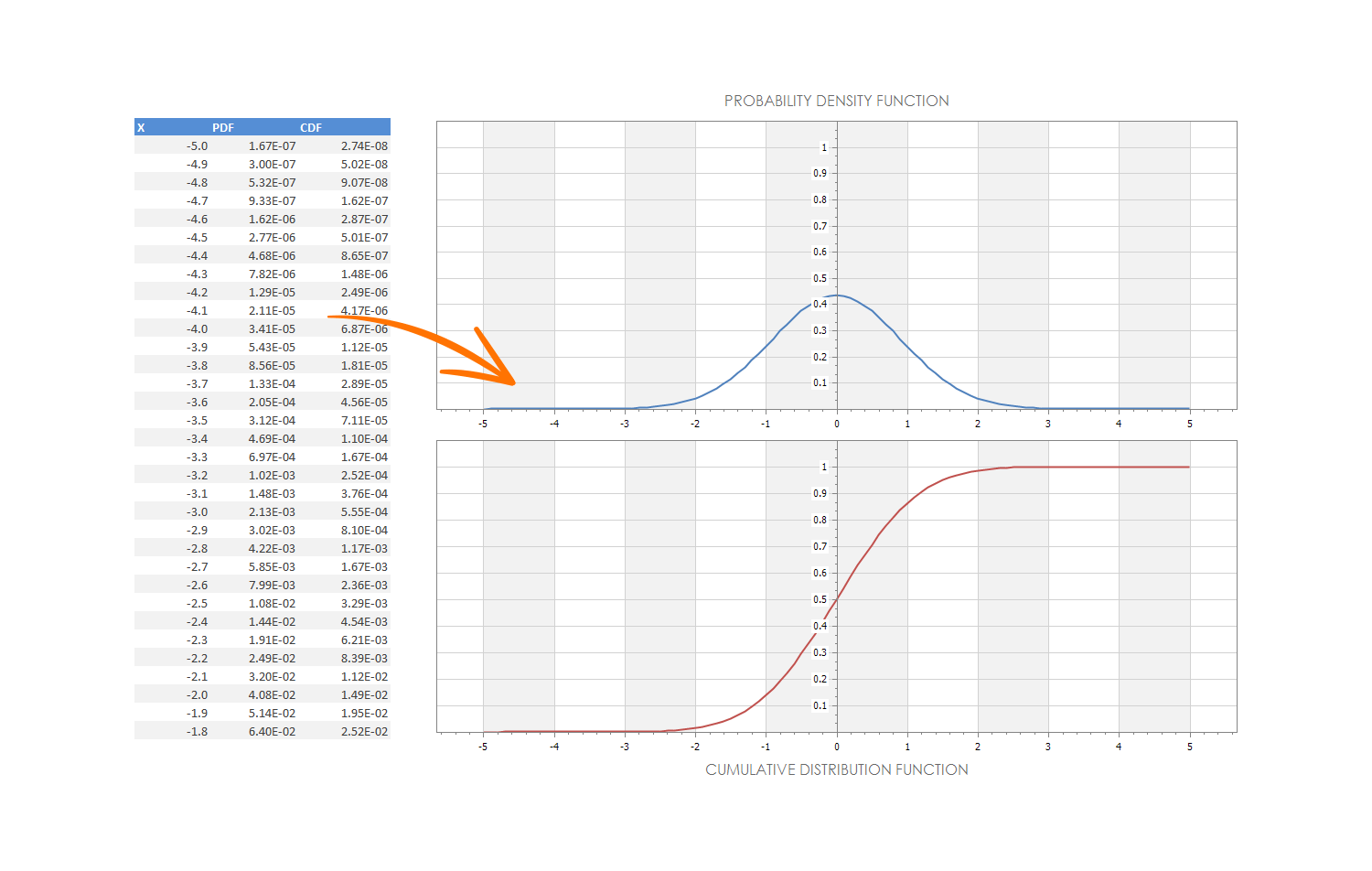1372x871 pixels.
Task: Click the PDF value 3.41E-05
Action: (272, 329)
